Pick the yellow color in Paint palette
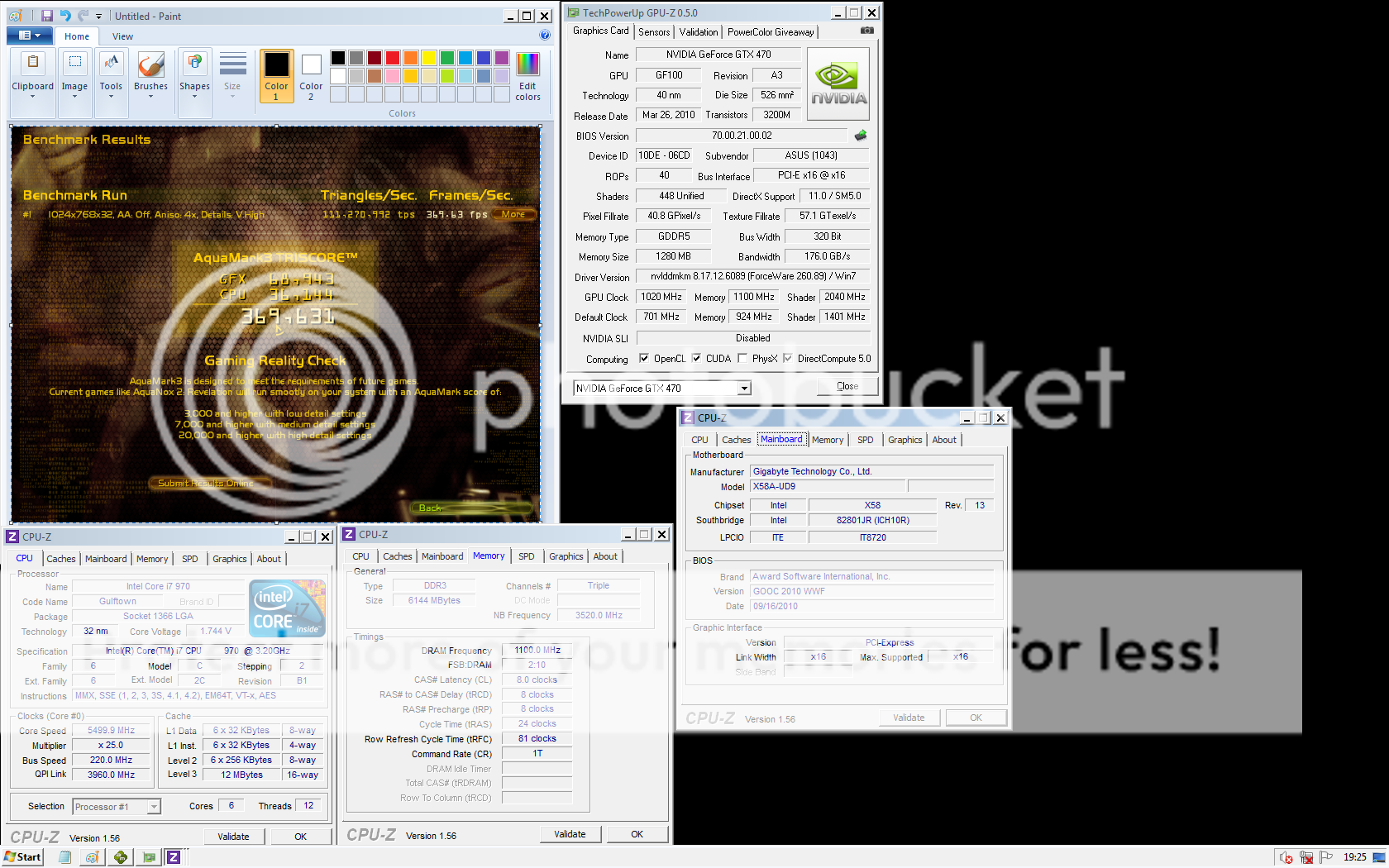This screenshot has height=868, width=1389. click(x=429, y=58)
